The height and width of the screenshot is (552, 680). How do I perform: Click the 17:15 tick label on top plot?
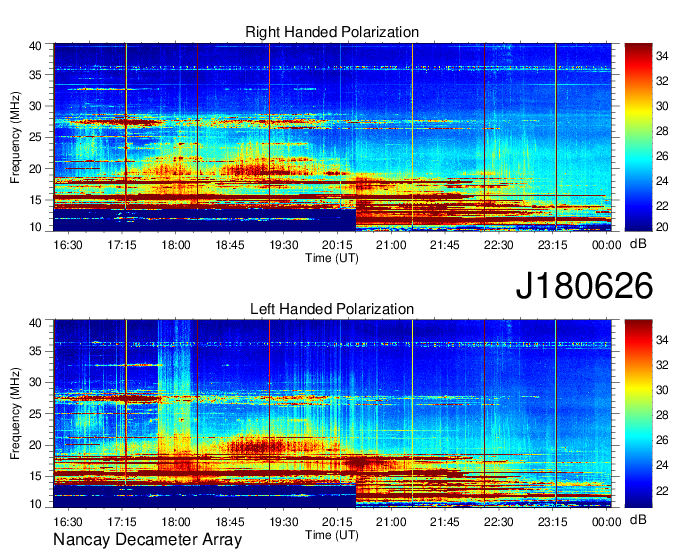tap(122, 245)
